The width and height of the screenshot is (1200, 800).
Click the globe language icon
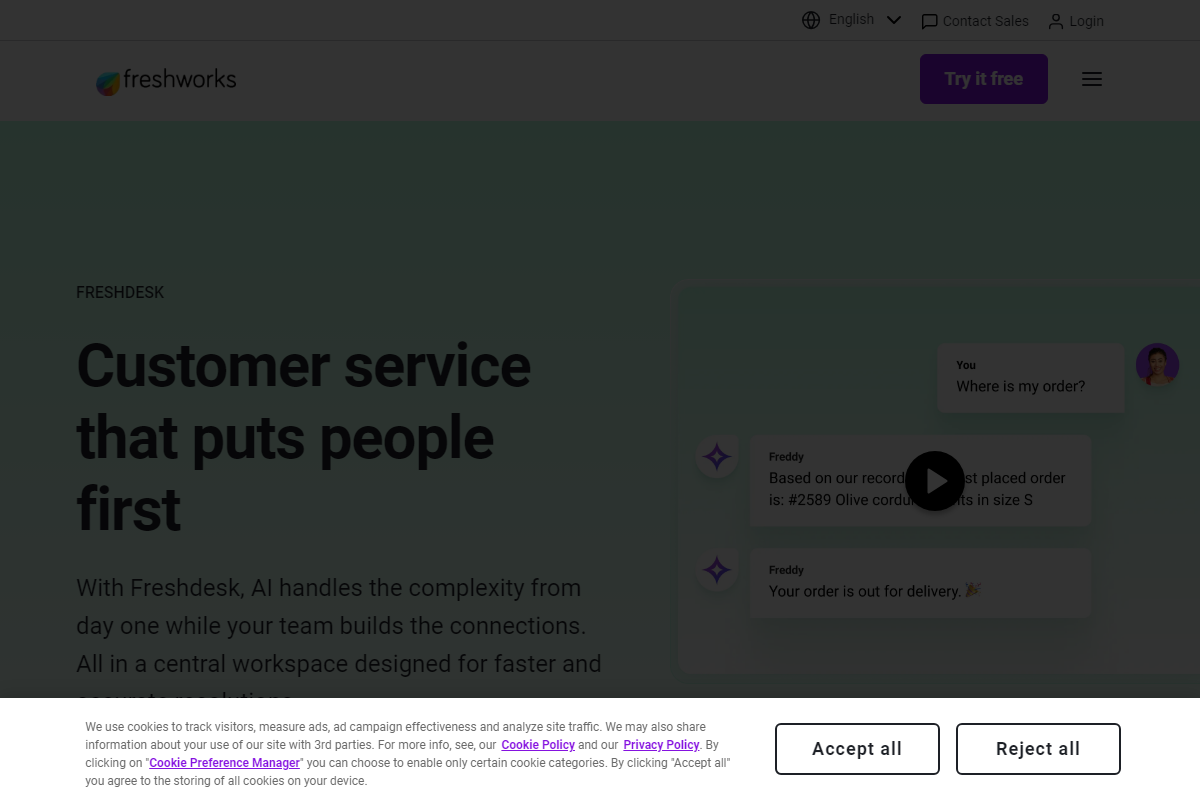811,20
